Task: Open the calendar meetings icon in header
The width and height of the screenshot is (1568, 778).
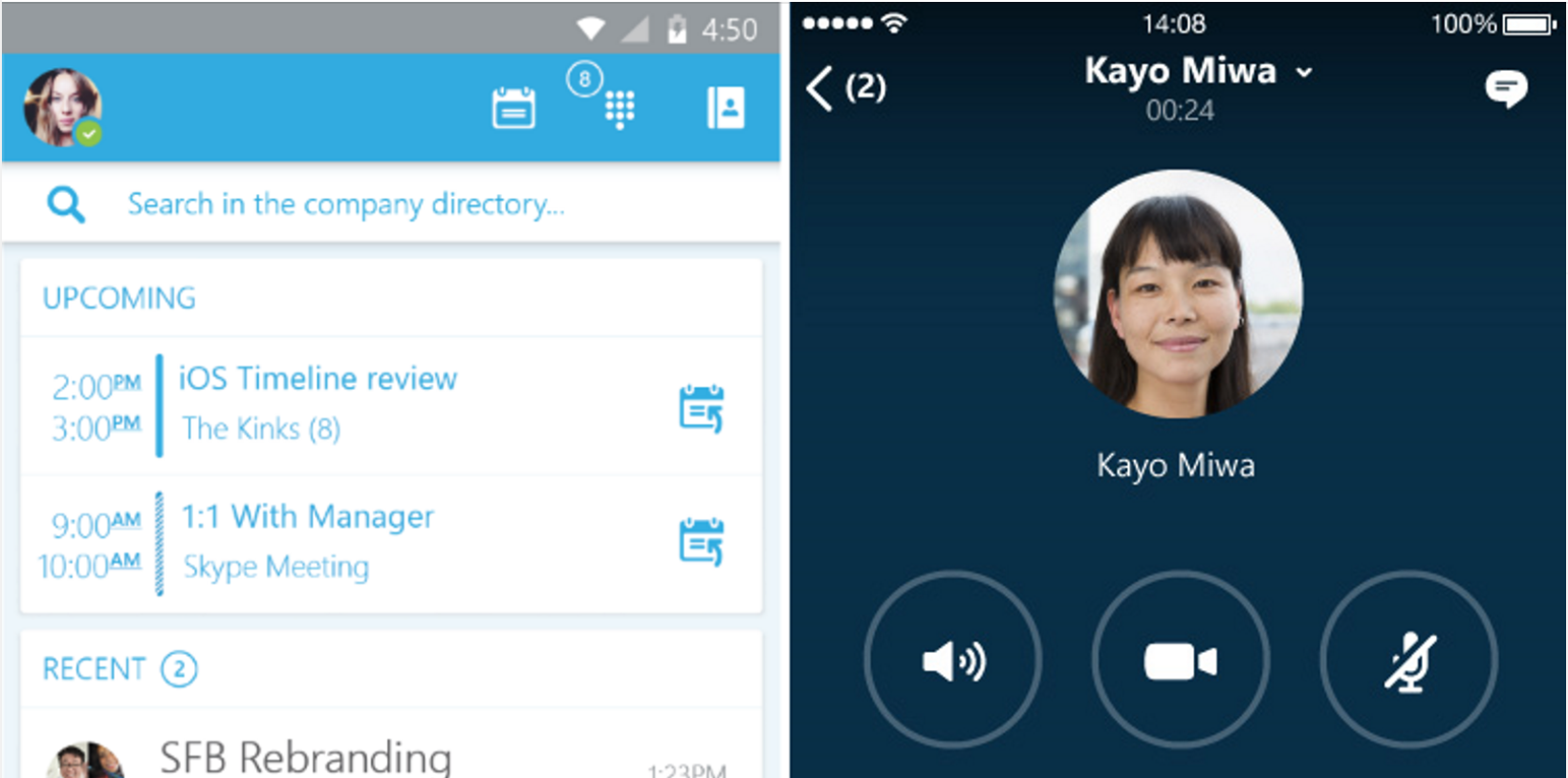Action: [513, 108]
